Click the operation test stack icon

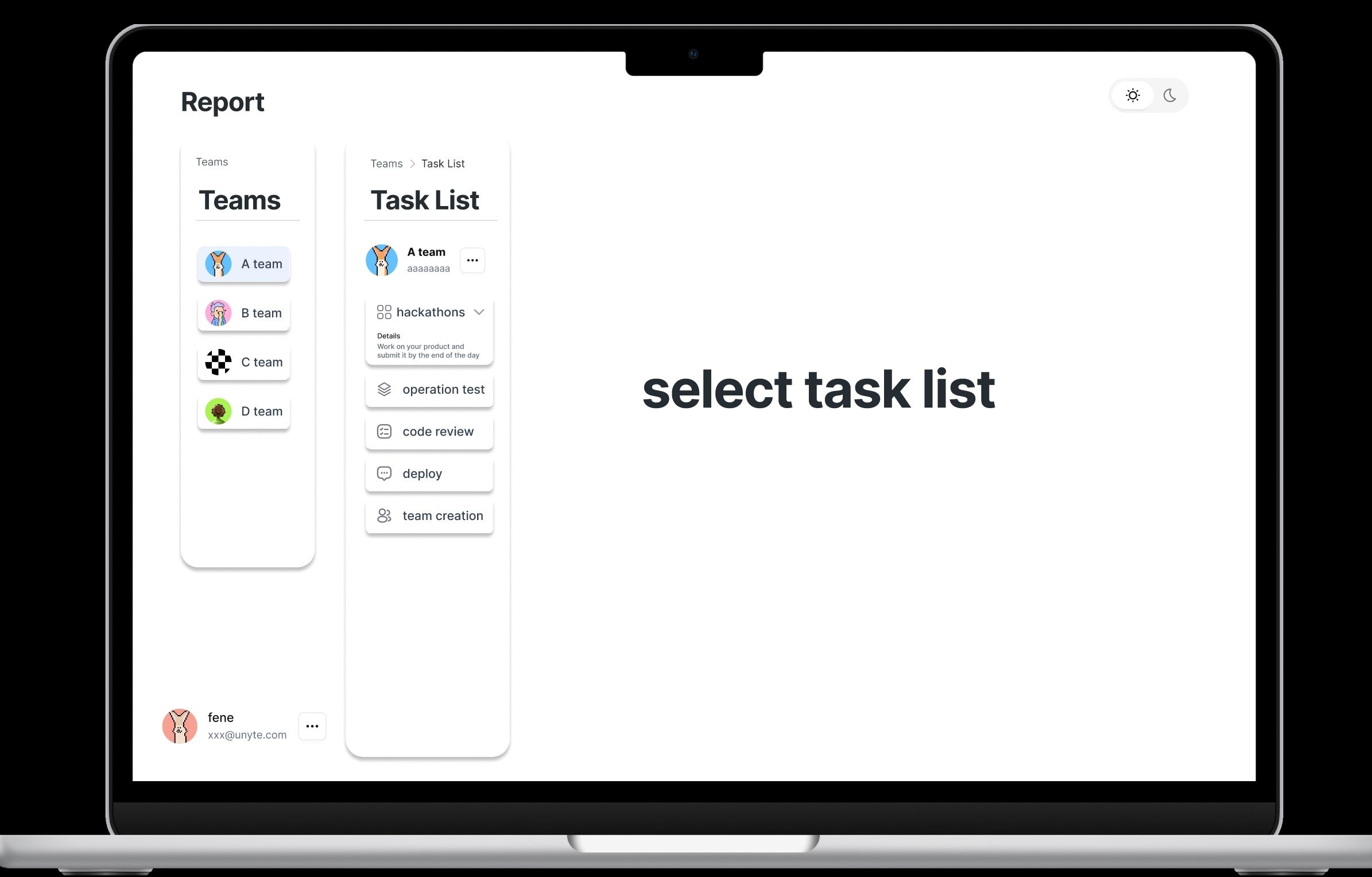pyautogui.click(x=385, y=389)
